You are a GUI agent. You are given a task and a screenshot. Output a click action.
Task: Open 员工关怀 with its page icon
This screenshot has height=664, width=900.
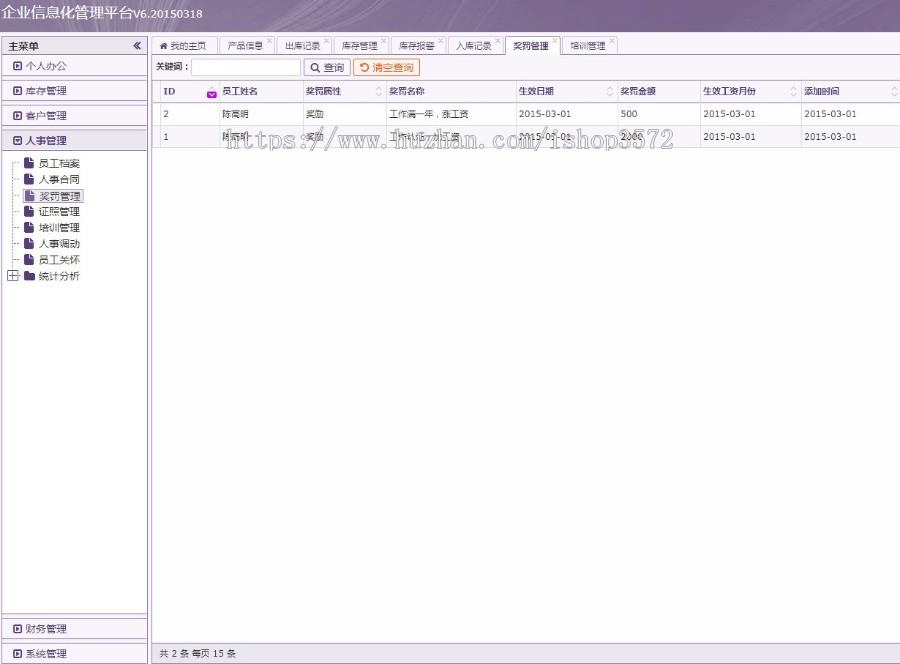pyautogui.click(x=29, y=259)
